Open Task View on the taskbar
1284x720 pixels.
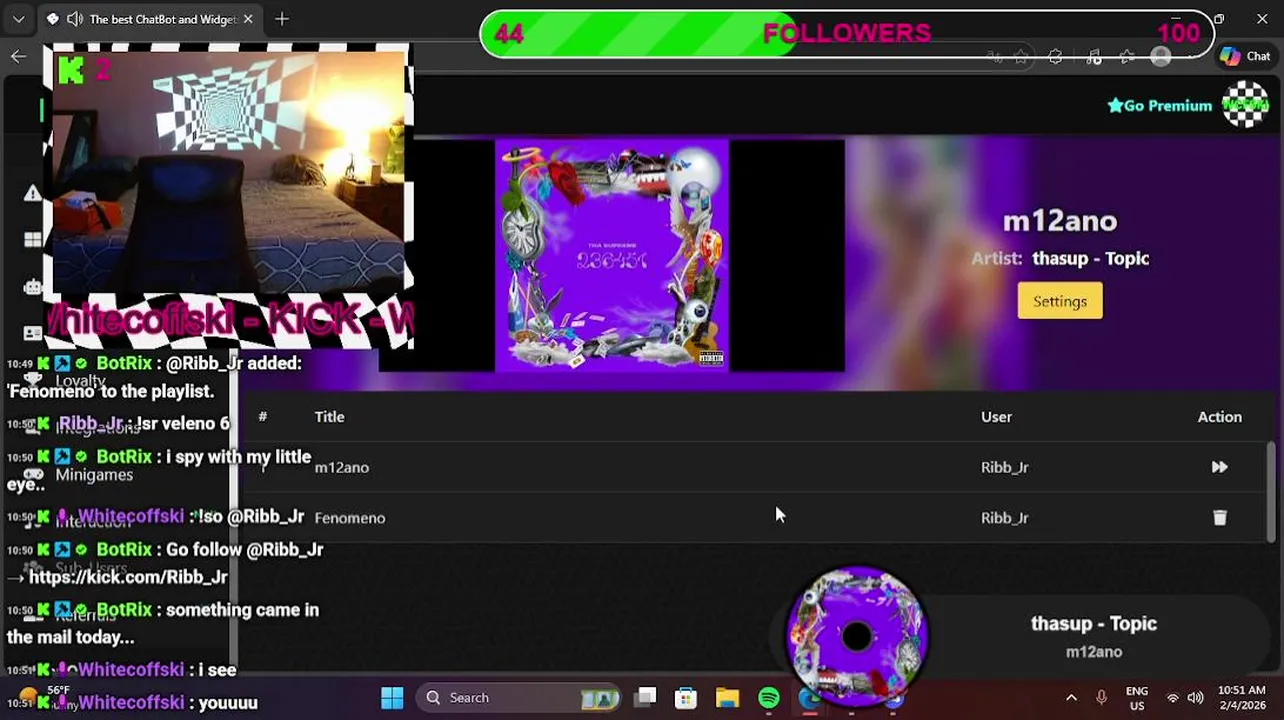click(x=646, y=698)
